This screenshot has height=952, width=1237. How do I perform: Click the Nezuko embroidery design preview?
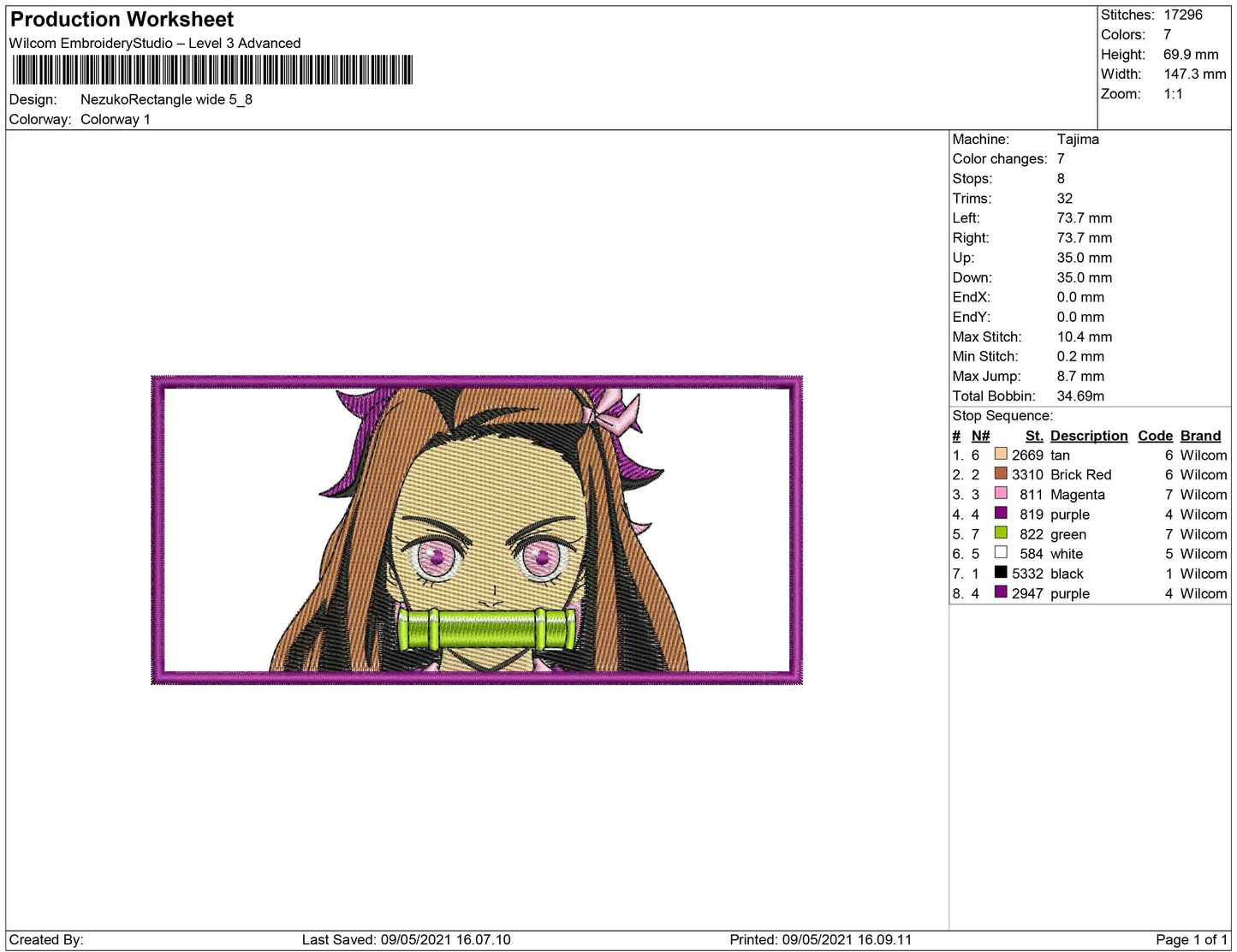click(x=477, y=530)
